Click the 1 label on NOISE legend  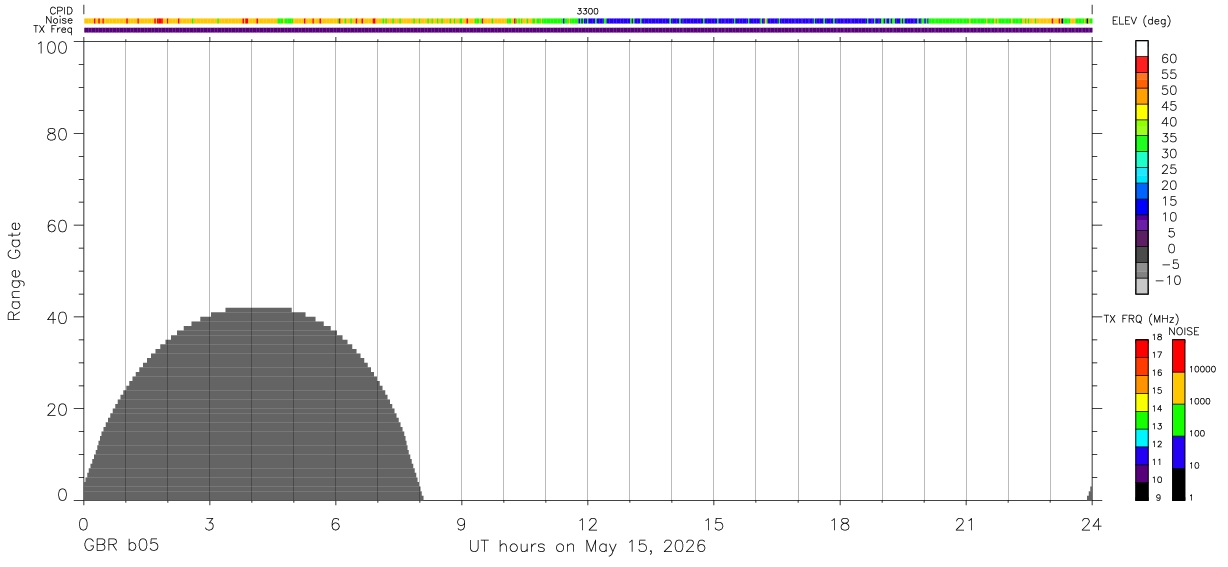pyautogui.click(x=1192, y=497)
